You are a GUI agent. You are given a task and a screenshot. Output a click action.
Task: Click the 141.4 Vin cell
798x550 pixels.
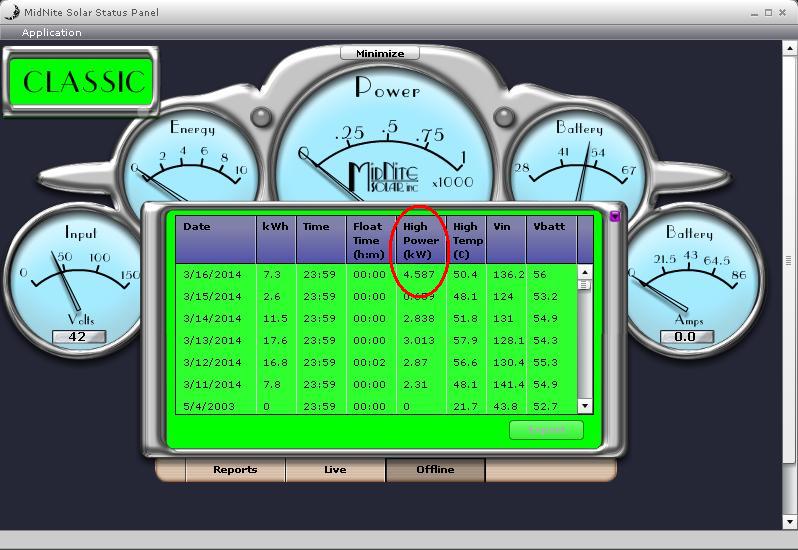click(508, 385)
